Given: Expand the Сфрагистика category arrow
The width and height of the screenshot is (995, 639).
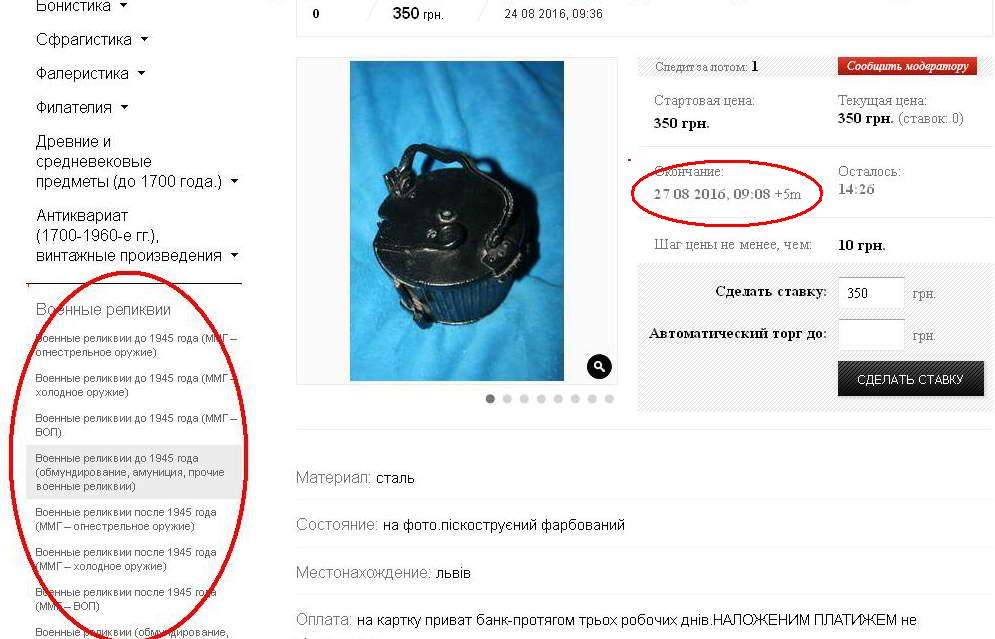Looking at the screenshot, I should click(x=145, y=39).
